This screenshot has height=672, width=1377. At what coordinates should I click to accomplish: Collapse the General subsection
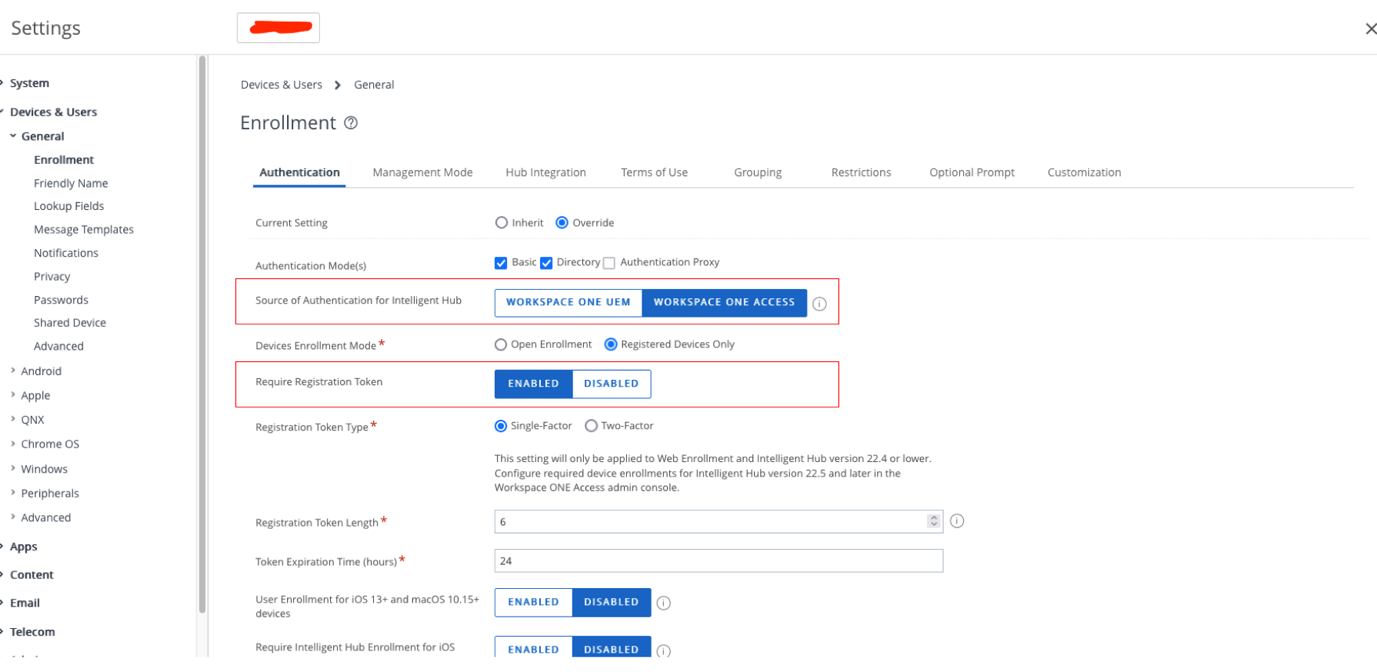pyautogui.click(x=13, y=136)
